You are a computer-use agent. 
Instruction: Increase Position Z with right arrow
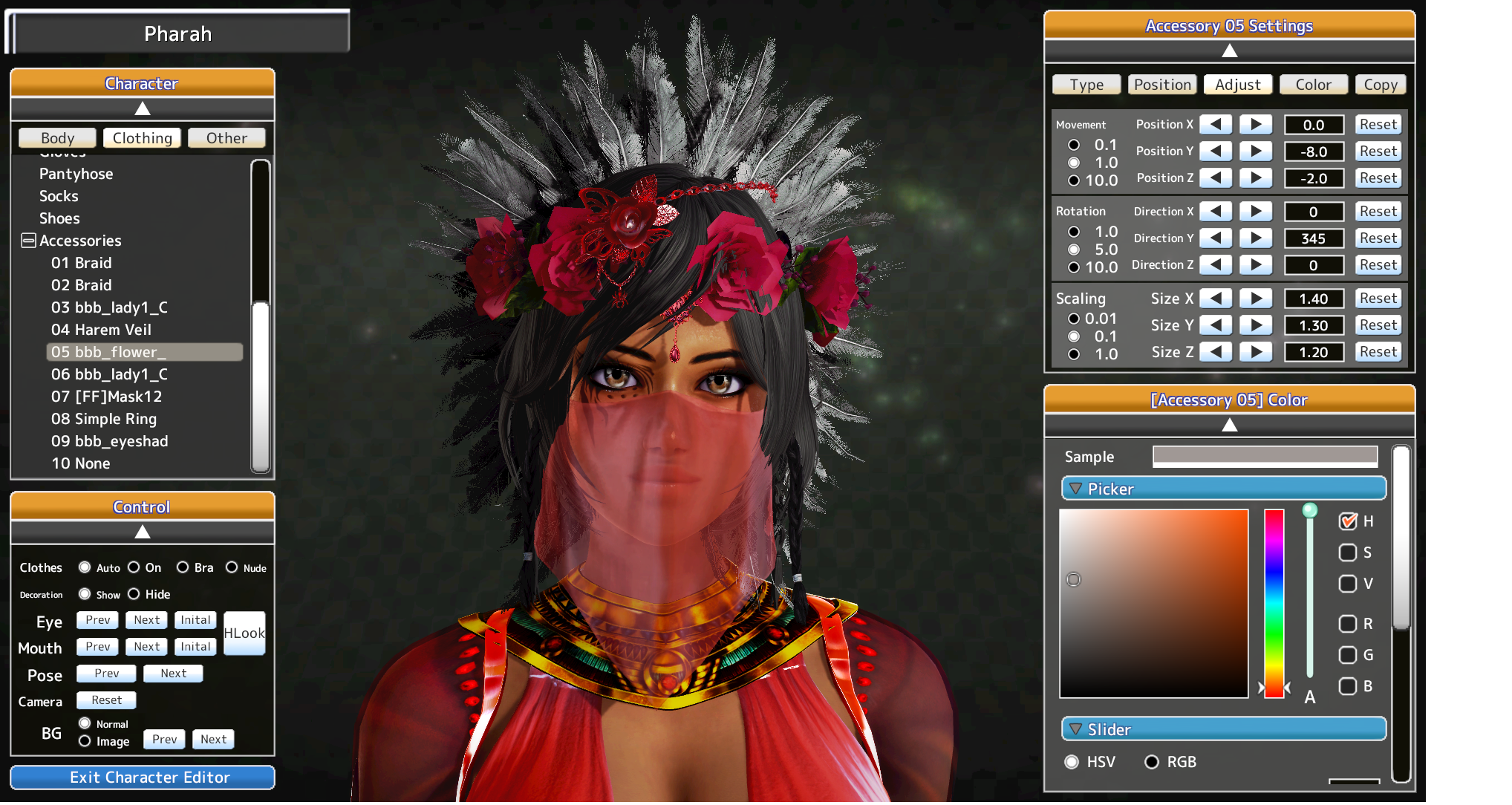1256,178
